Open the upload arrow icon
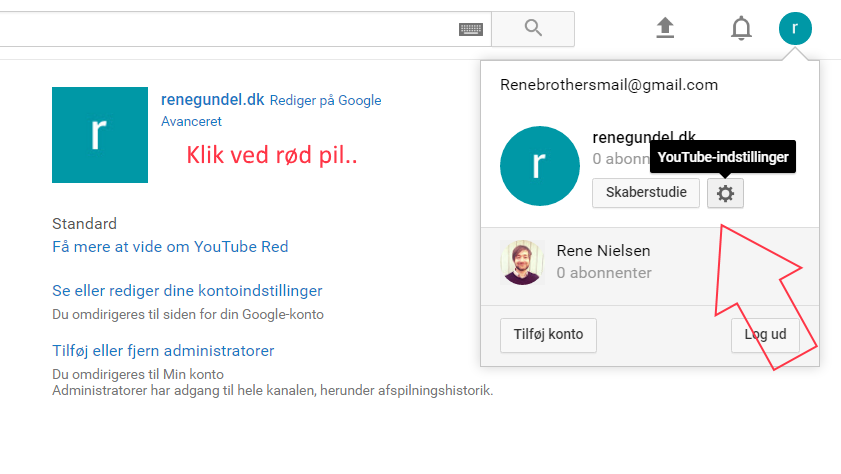The image size is (841, 474). coord(665,28)
